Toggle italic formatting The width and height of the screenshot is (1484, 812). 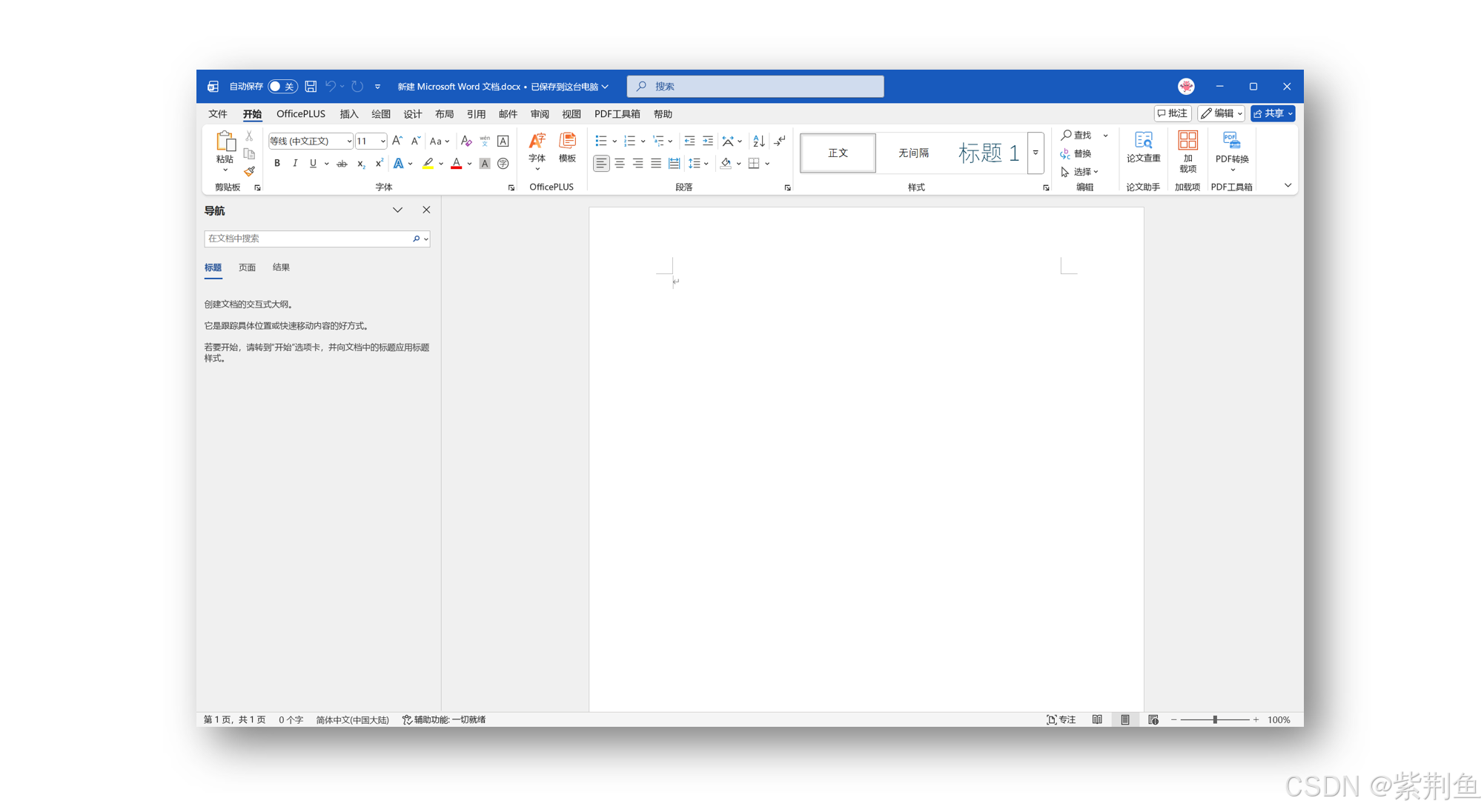click(295, 163)
